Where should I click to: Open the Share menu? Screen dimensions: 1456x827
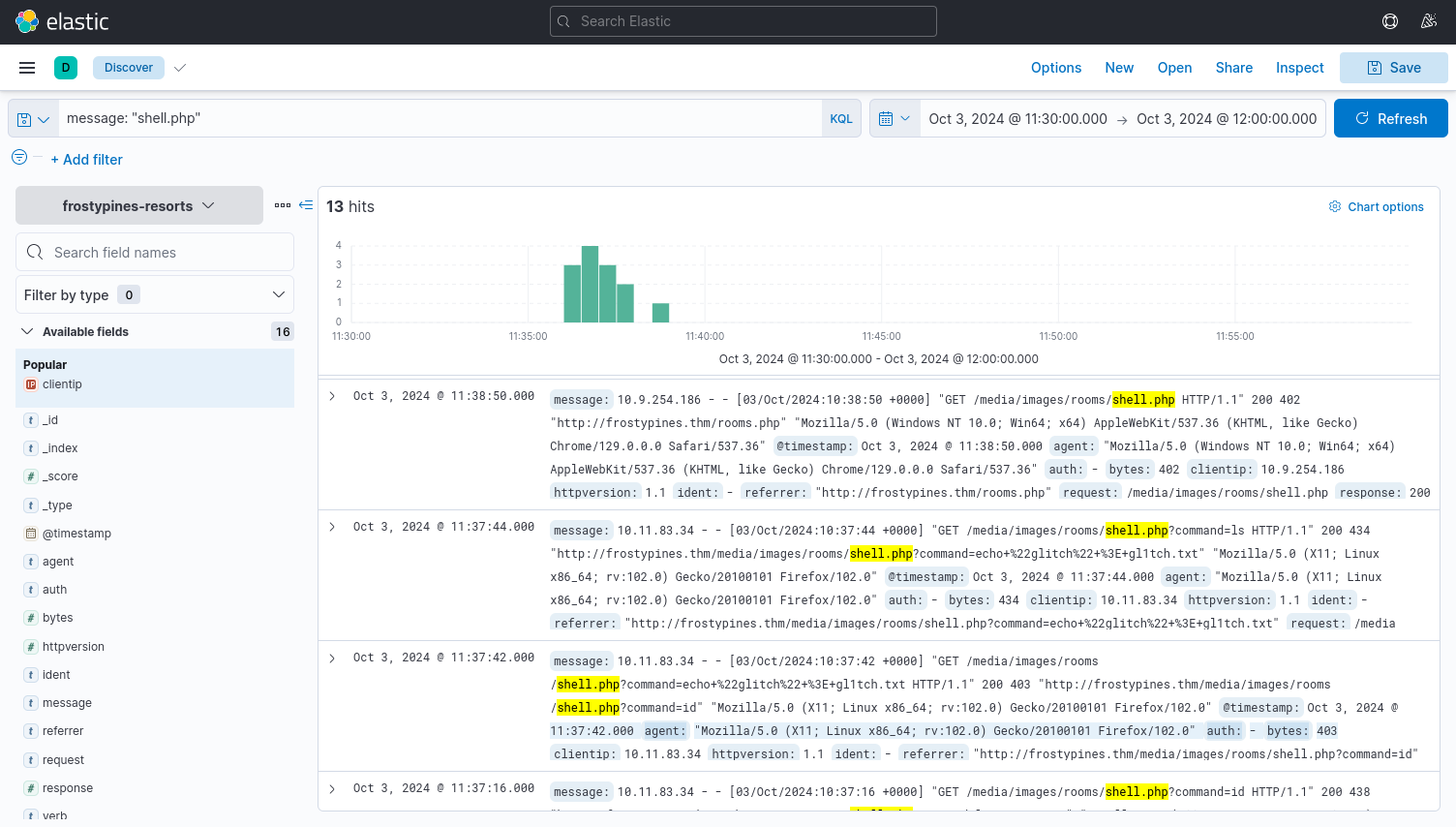coord(1234,68)
